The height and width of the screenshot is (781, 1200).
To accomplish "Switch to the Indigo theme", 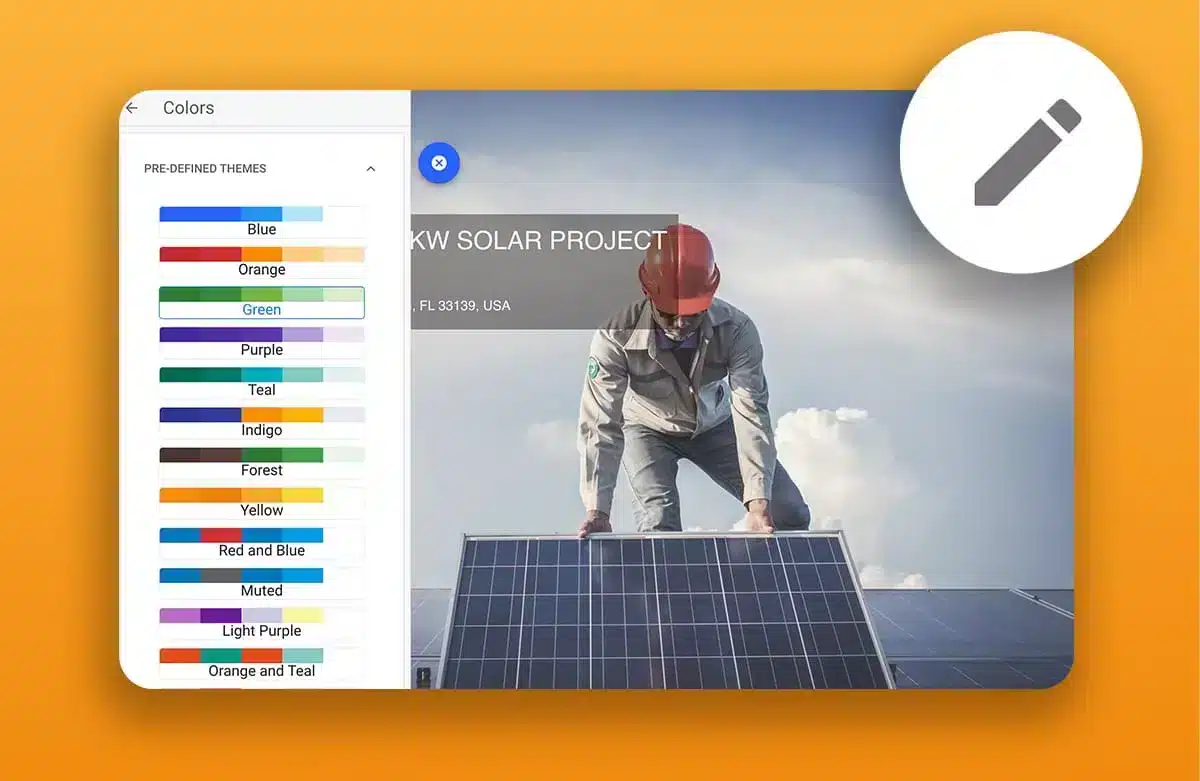I will [261, 422].
